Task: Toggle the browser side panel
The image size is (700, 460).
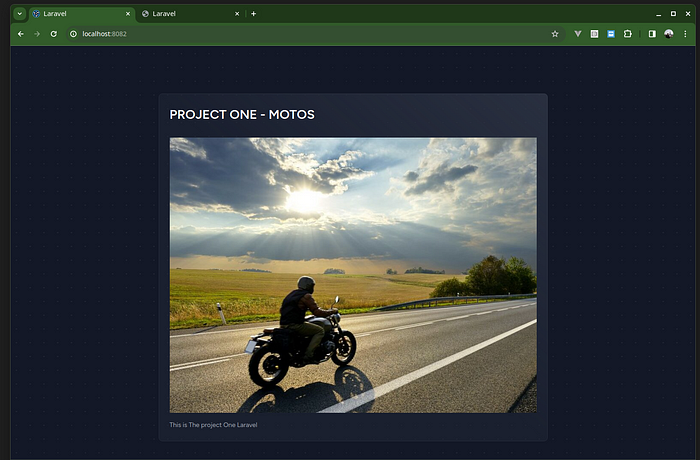Action: tap(652, 34)
